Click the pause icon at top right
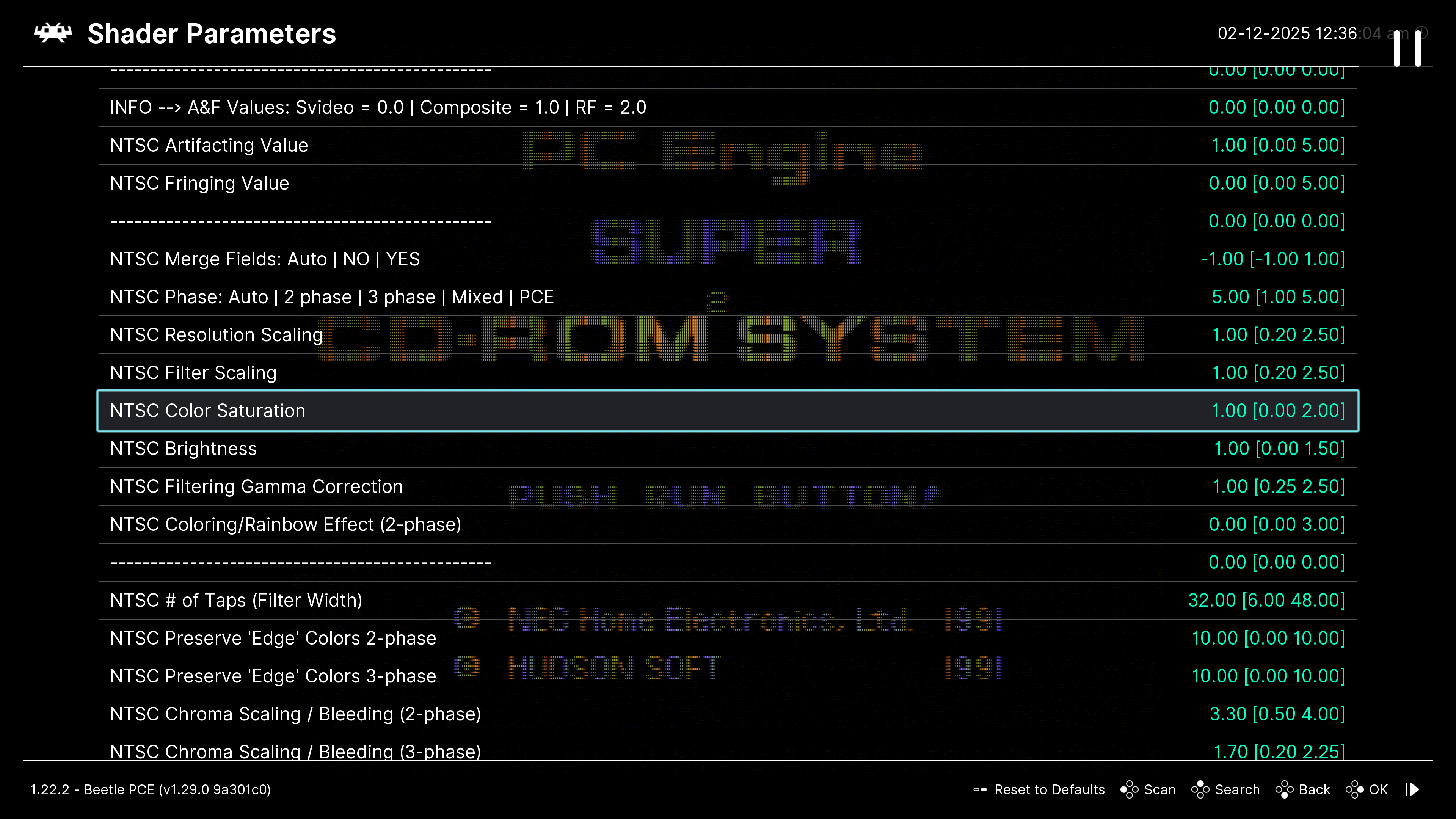 pos(1407,48)
